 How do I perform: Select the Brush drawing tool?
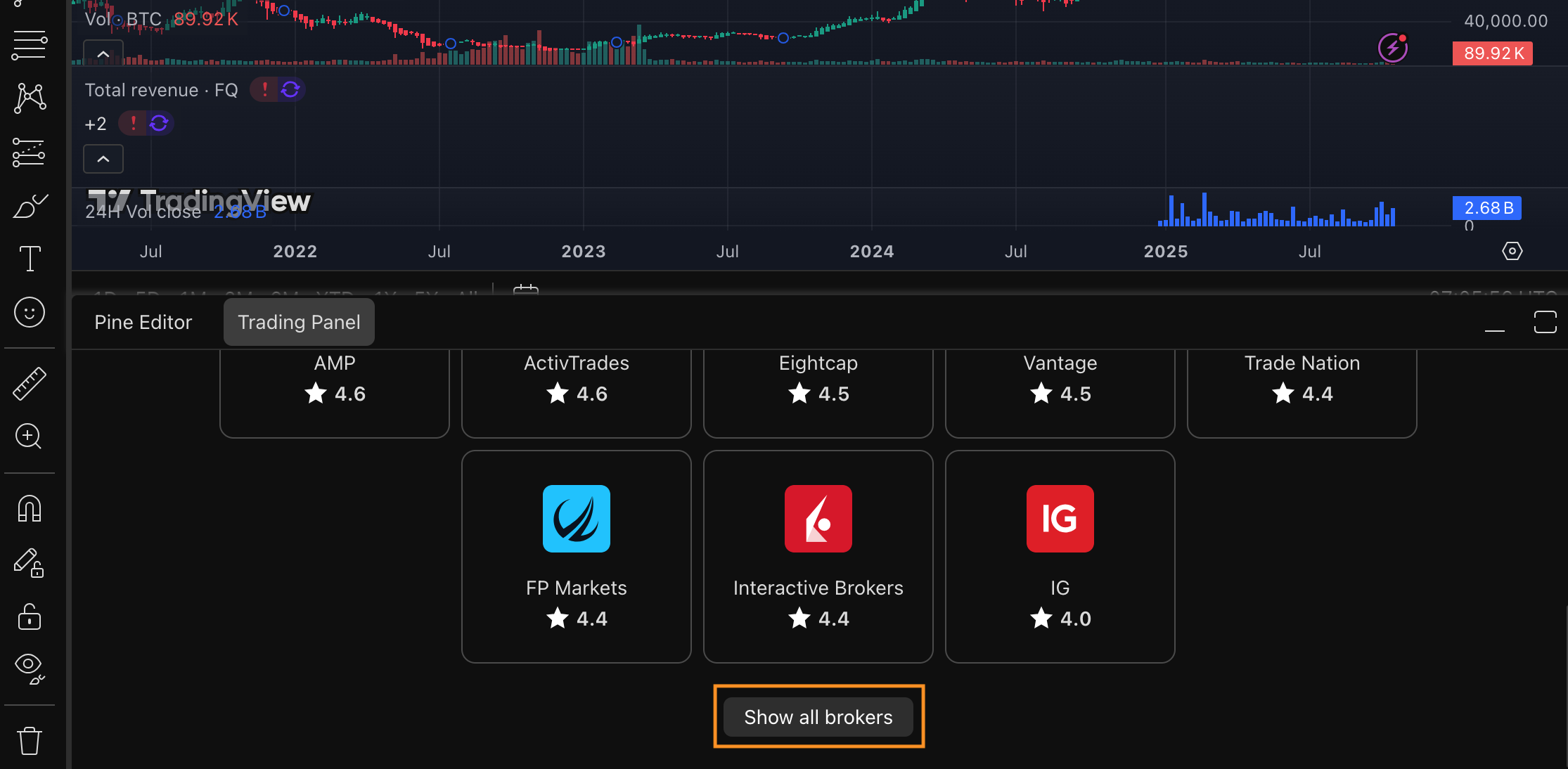(30, 207)
